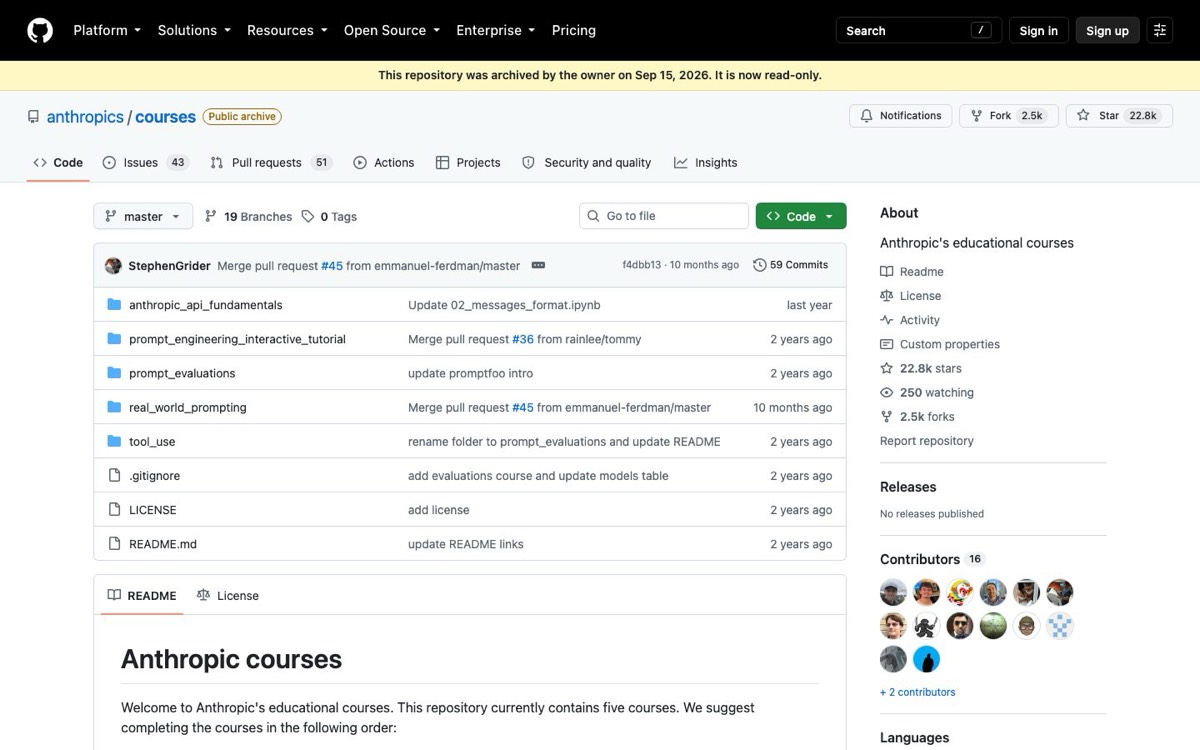Switch to the Projects tab
Viewport: 1200px width, 750px height.
pyautogui.click(x=468, y=162)
